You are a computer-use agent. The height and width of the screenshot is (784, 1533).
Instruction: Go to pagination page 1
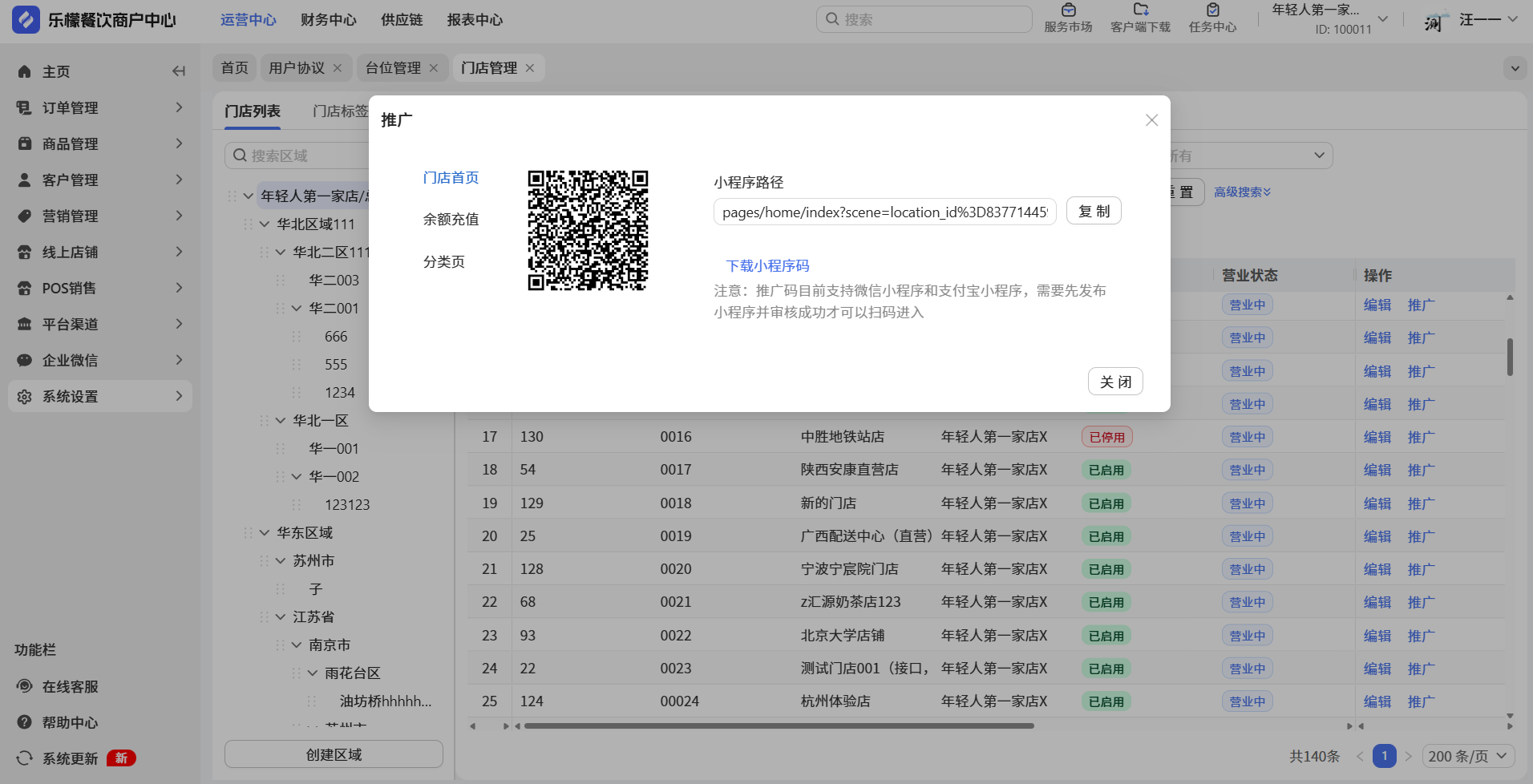(x=1385, y=756)
